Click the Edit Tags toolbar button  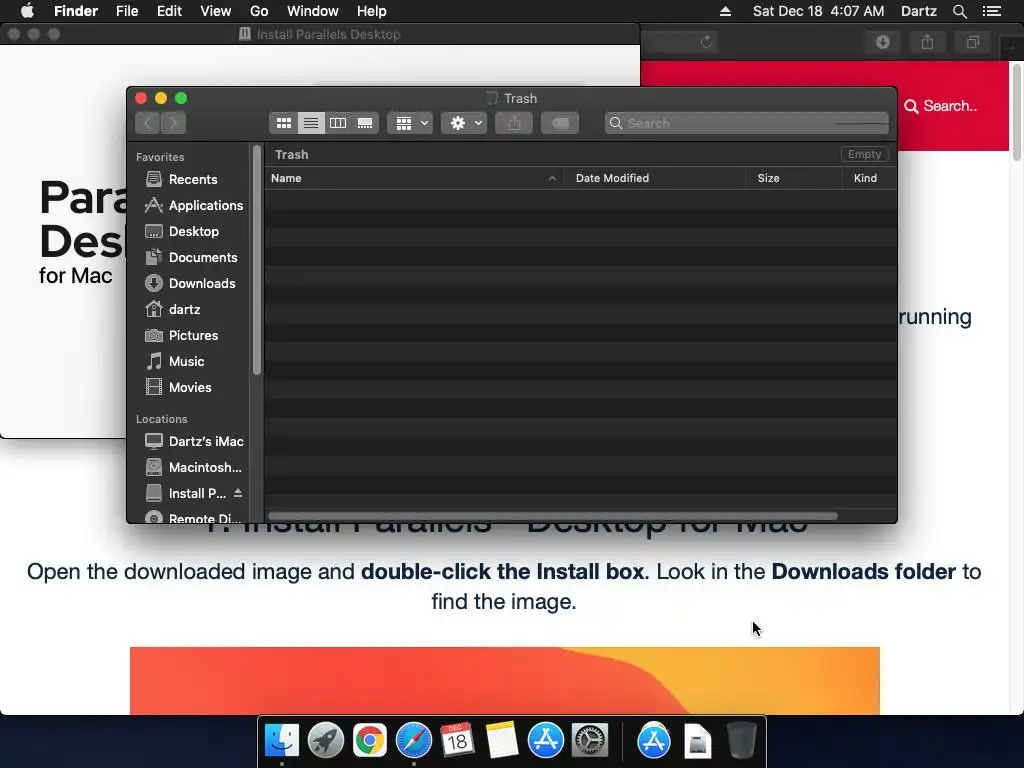[560, 123]
